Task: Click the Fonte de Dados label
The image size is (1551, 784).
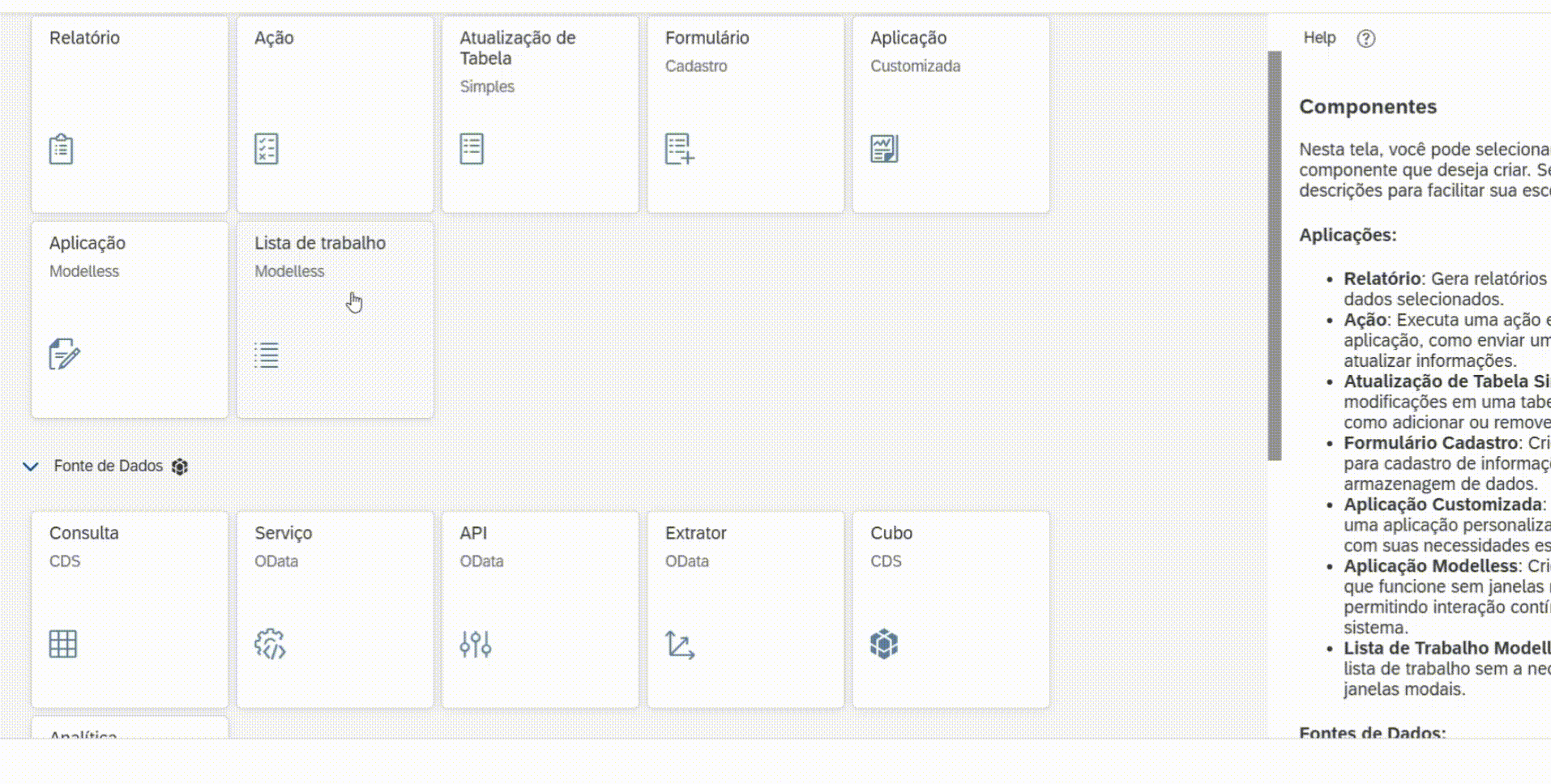Action: point(108,467)
